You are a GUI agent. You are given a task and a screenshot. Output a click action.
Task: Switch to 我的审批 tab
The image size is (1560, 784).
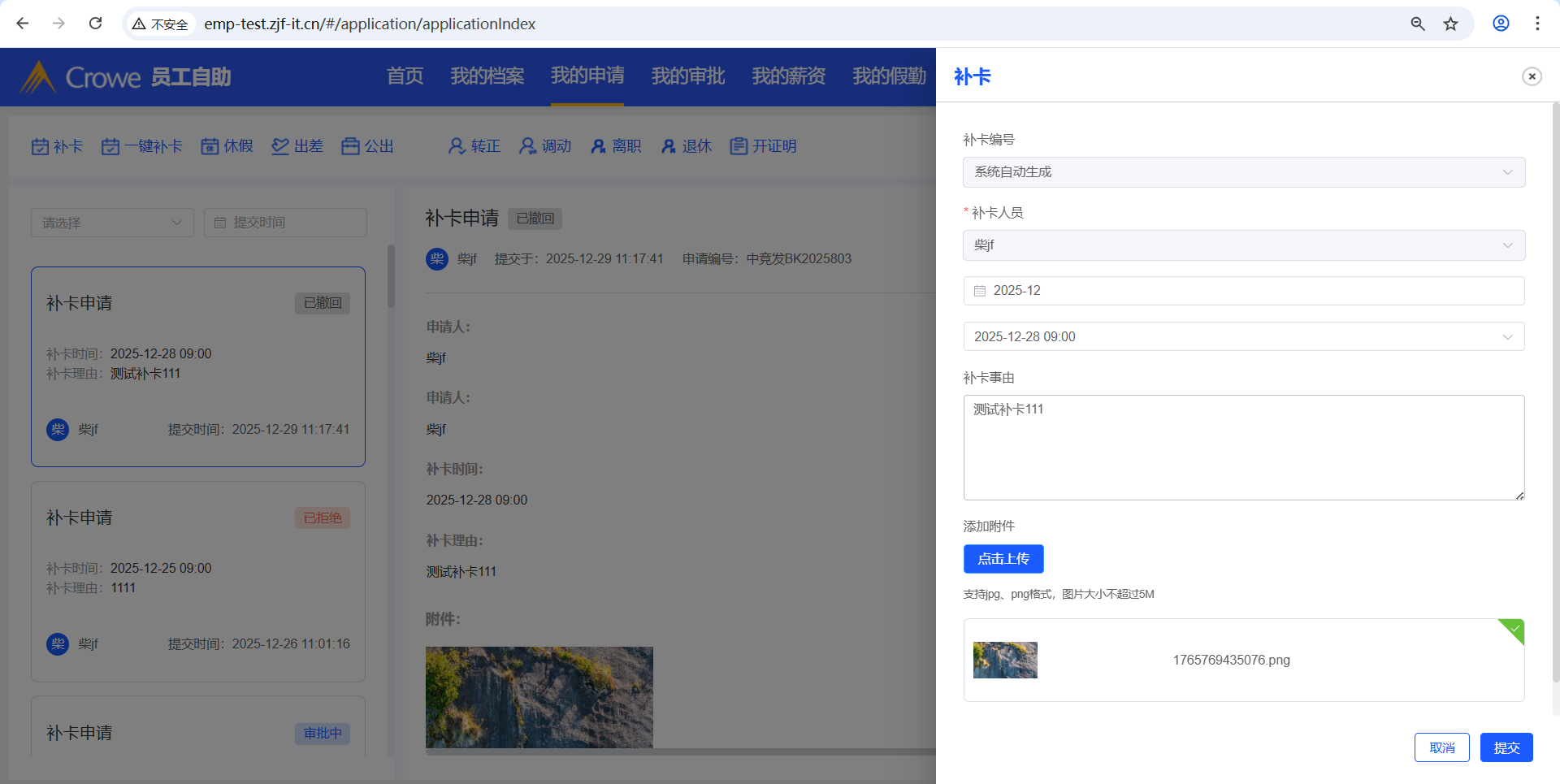pos(687,76)
